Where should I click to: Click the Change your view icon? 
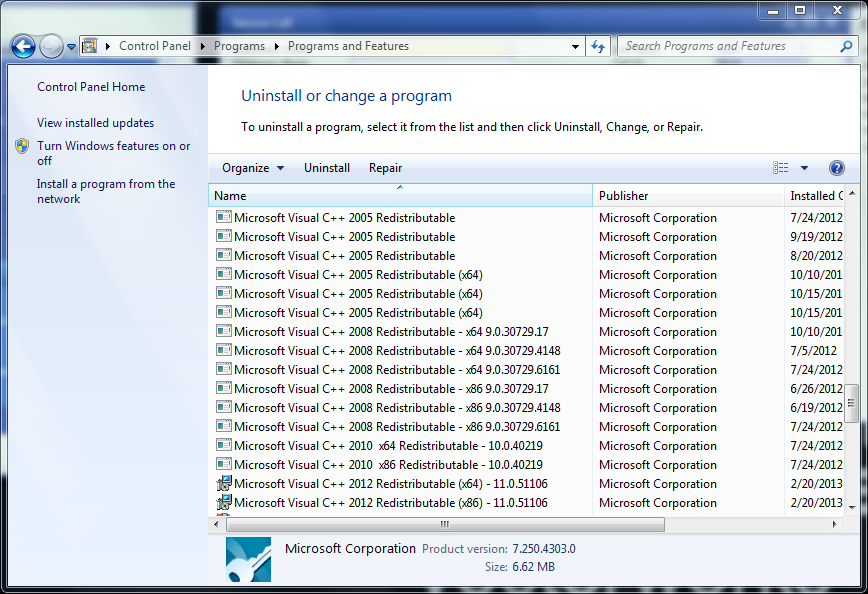pos(782,168)
